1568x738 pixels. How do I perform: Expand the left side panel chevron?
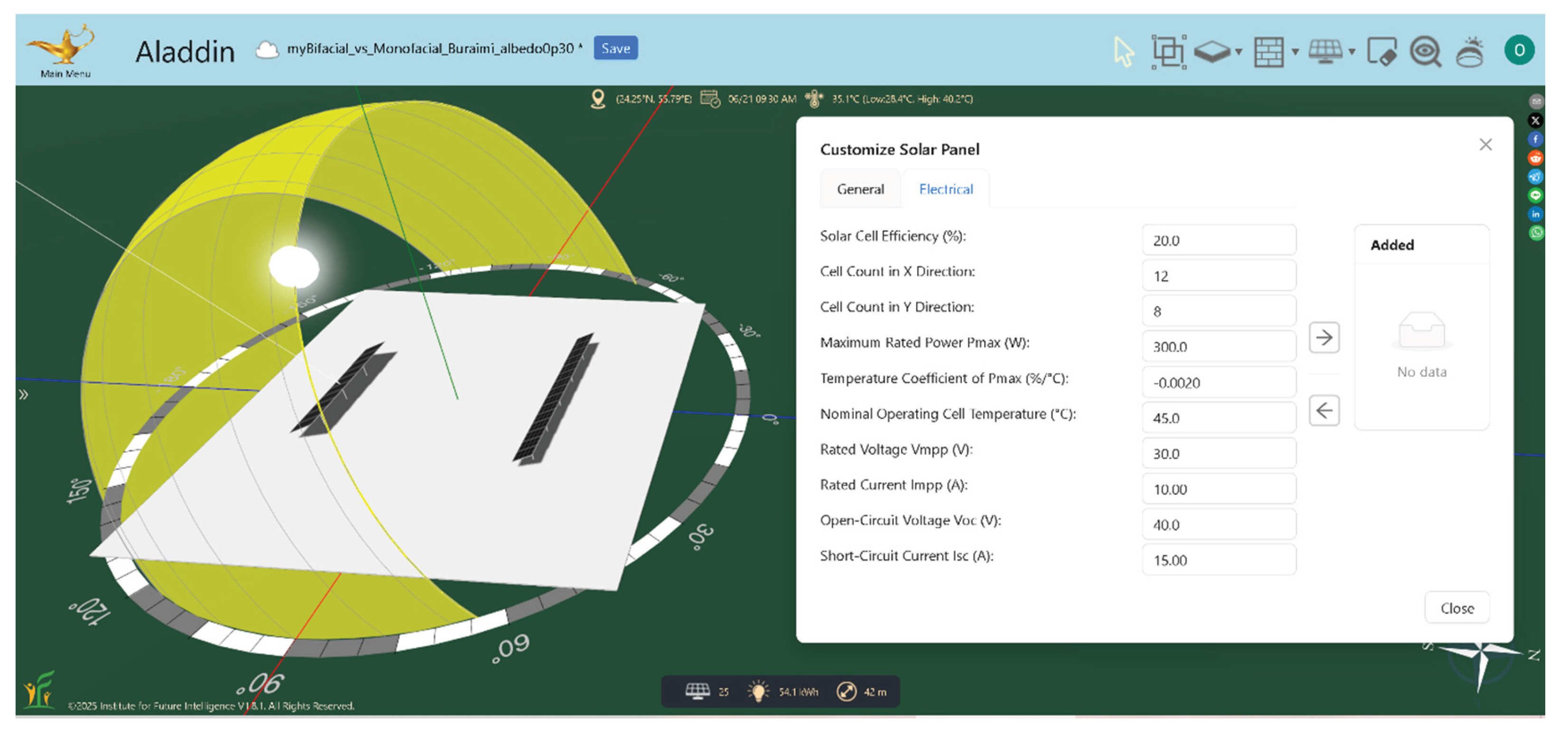click(x=23, y=395)
